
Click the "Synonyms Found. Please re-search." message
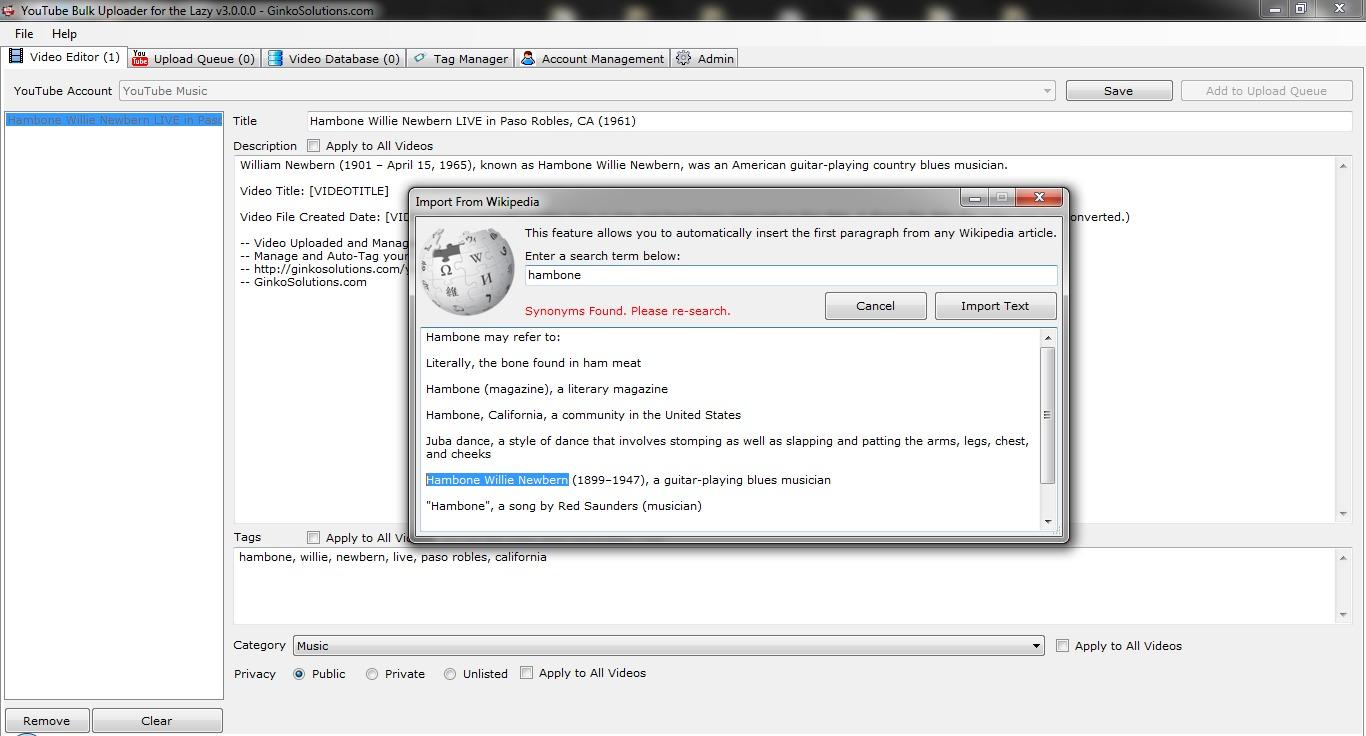(628, 311)
